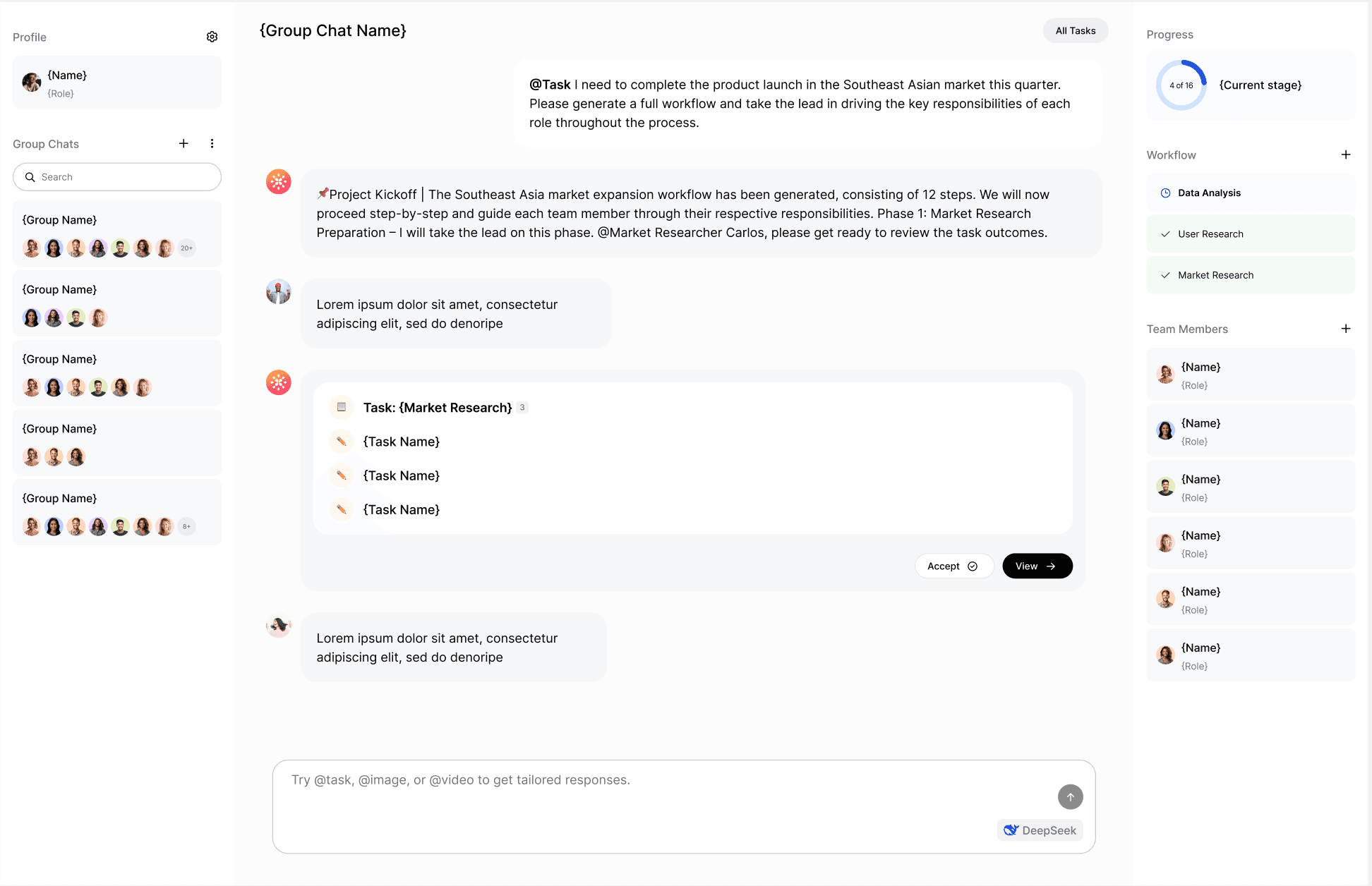The width and height of the screenshot is (1372, 886).
Task: Open the All Tasks view
Action: pos(1075,30)
